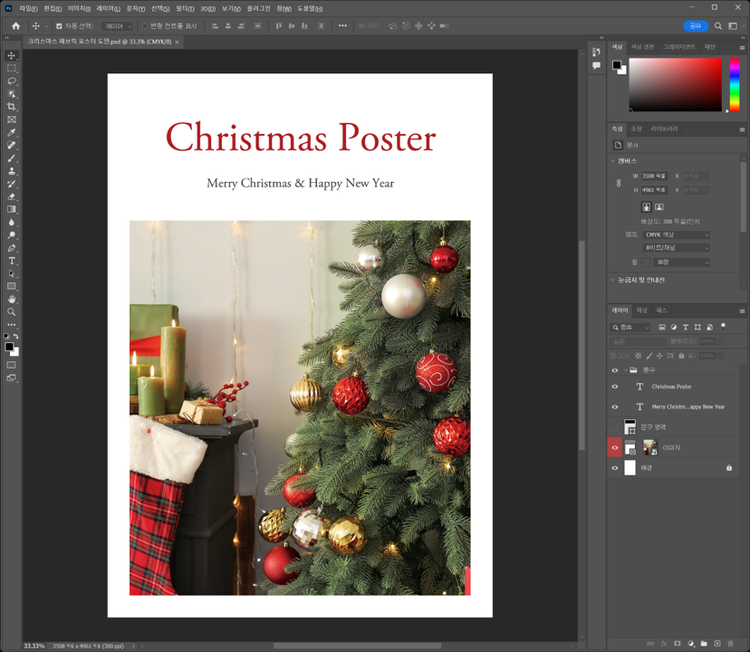Click the Home button in options bar
750x652 pixels.
15,25
